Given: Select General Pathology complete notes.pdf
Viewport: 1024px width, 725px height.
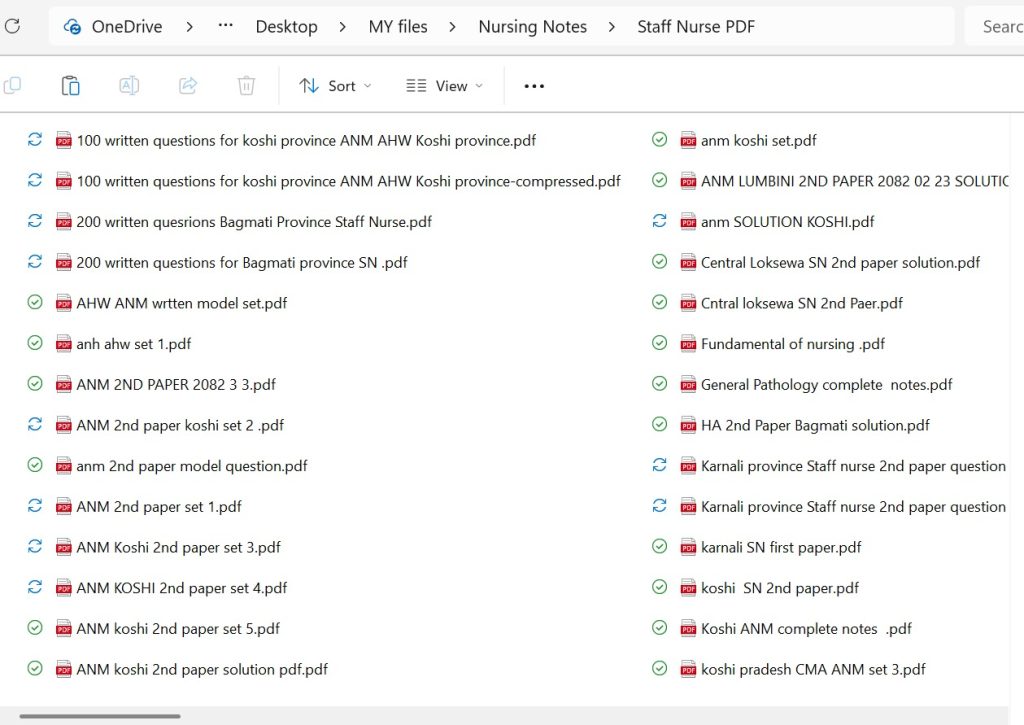Looking at the screenshot, I should point(826,385).
